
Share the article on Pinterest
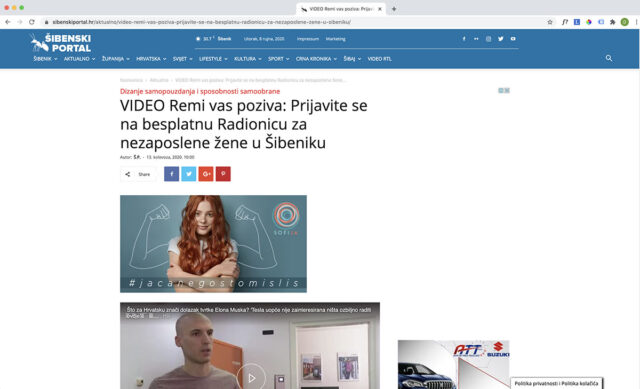click(x=223, y=174)
